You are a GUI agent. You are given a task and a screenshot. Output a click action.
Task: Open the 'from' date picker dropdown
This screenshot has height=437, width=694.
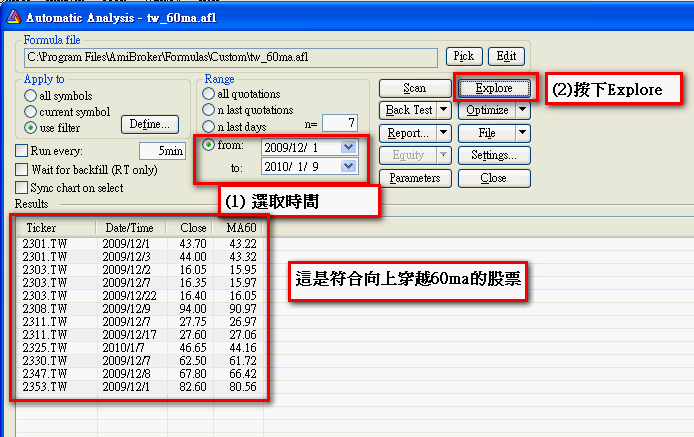tap(349, 147)
